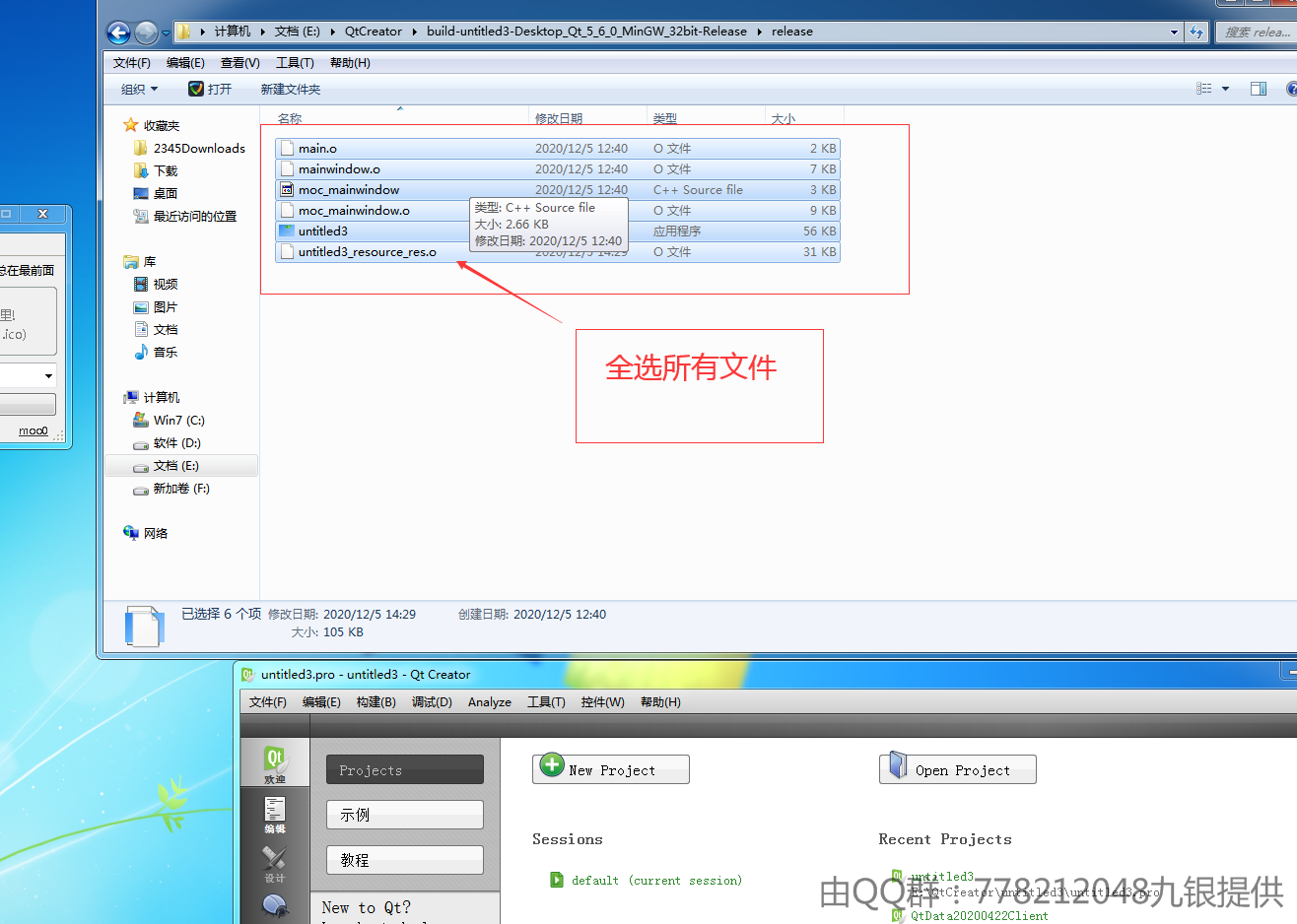
Task: Sort files by 类型 column header
Action: [x=706, y=117]
